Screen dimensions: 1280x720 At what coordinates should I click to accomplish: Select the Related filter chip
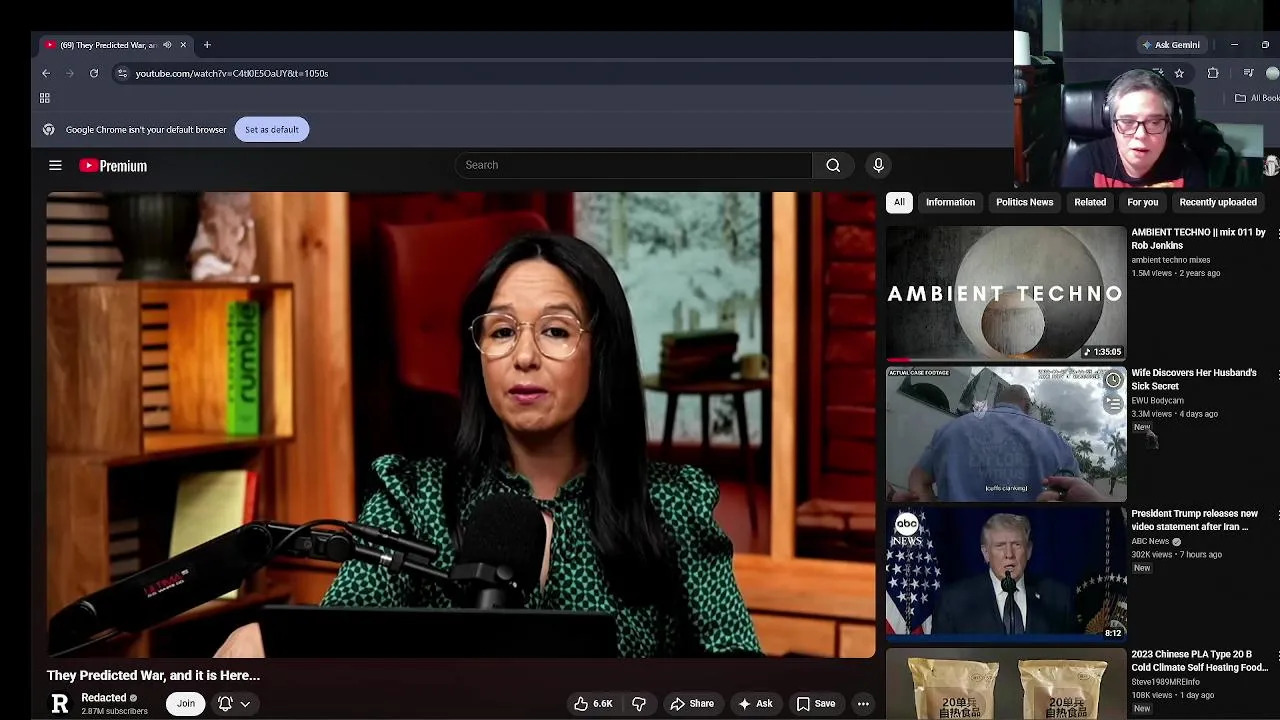point(1090,202)
